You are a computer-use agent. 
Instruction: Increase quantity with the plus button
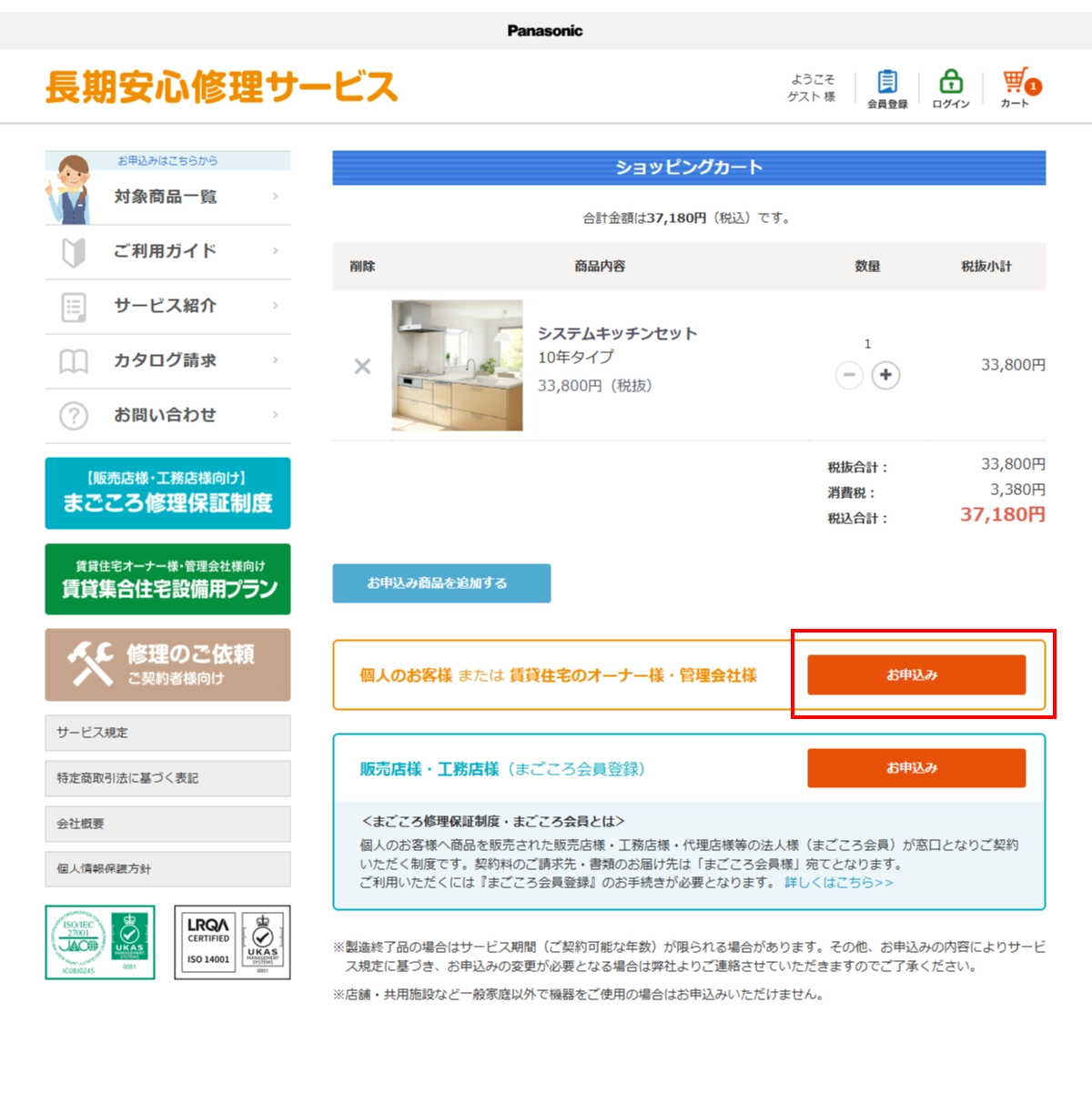(885, 375)
